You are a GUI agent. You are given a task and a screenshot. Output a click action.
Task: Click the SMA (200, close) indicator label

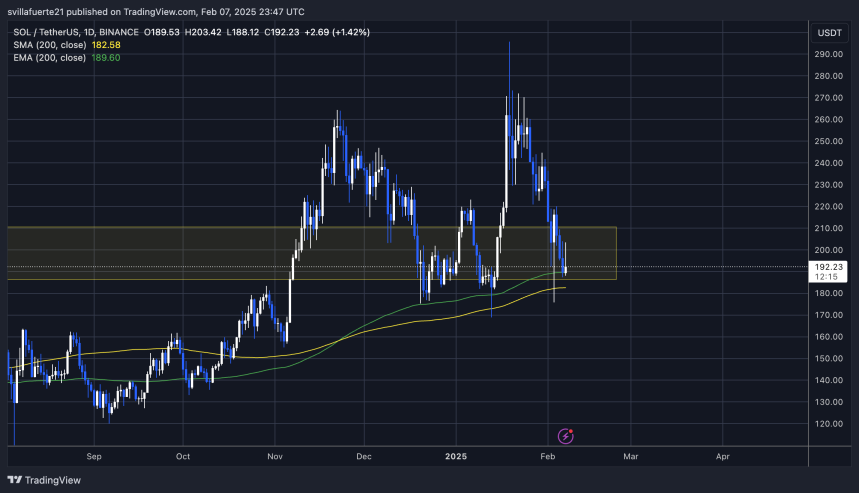point(49,45)
